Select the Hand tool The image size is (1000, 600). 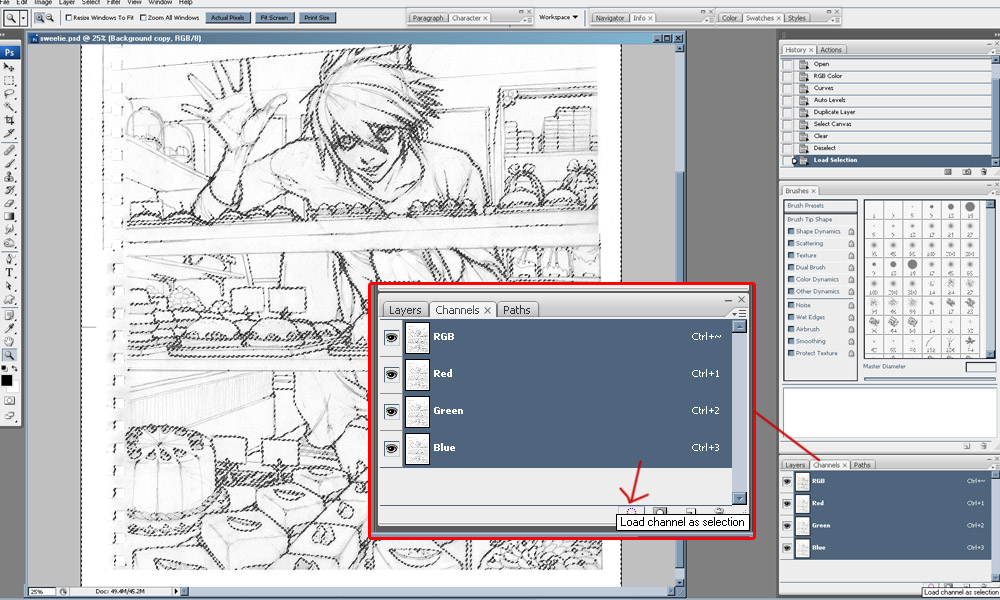[9, 342]
